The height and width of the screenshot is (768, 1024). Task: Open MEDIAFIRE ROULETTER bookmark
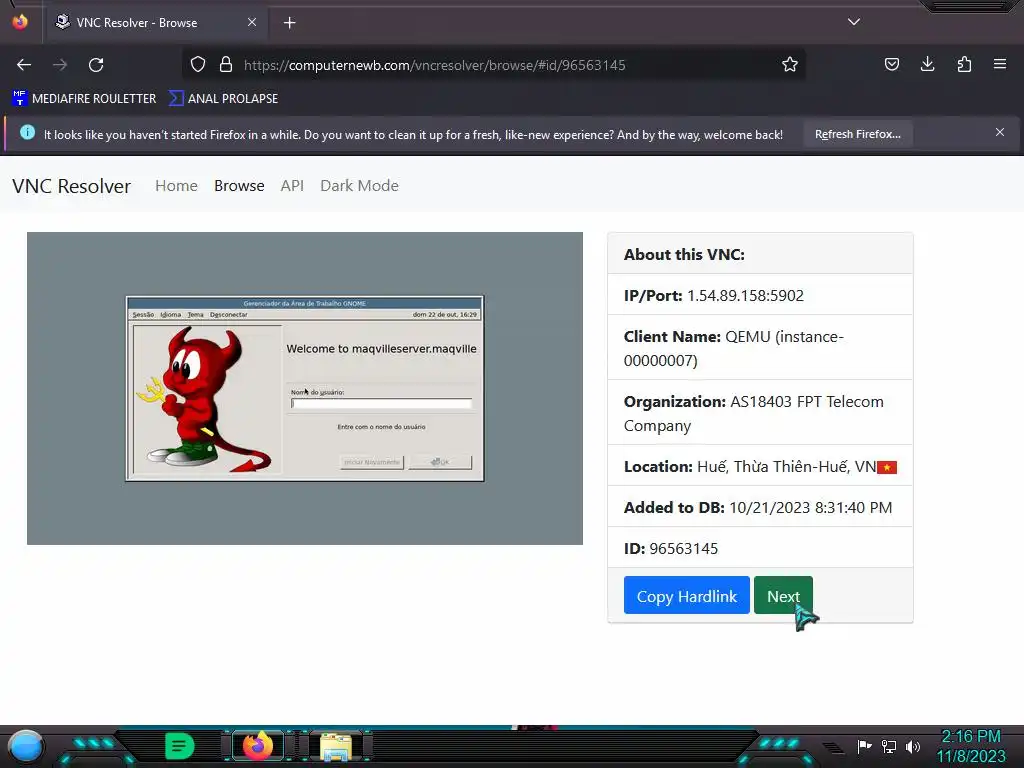(84, 99)
